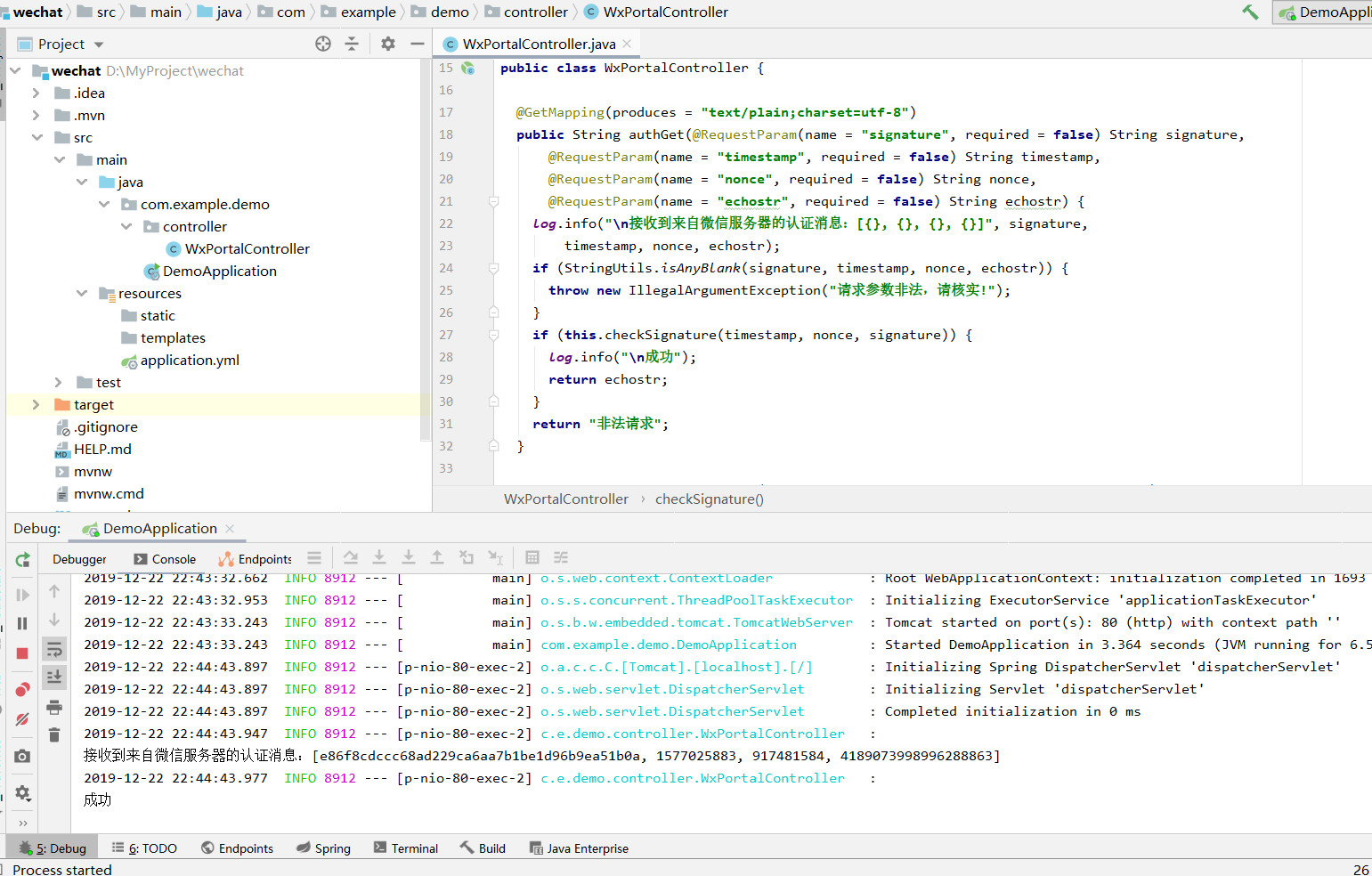The image size is (1372, 876).
Task: Pause the running program in debugger
Action: point(22,624)
